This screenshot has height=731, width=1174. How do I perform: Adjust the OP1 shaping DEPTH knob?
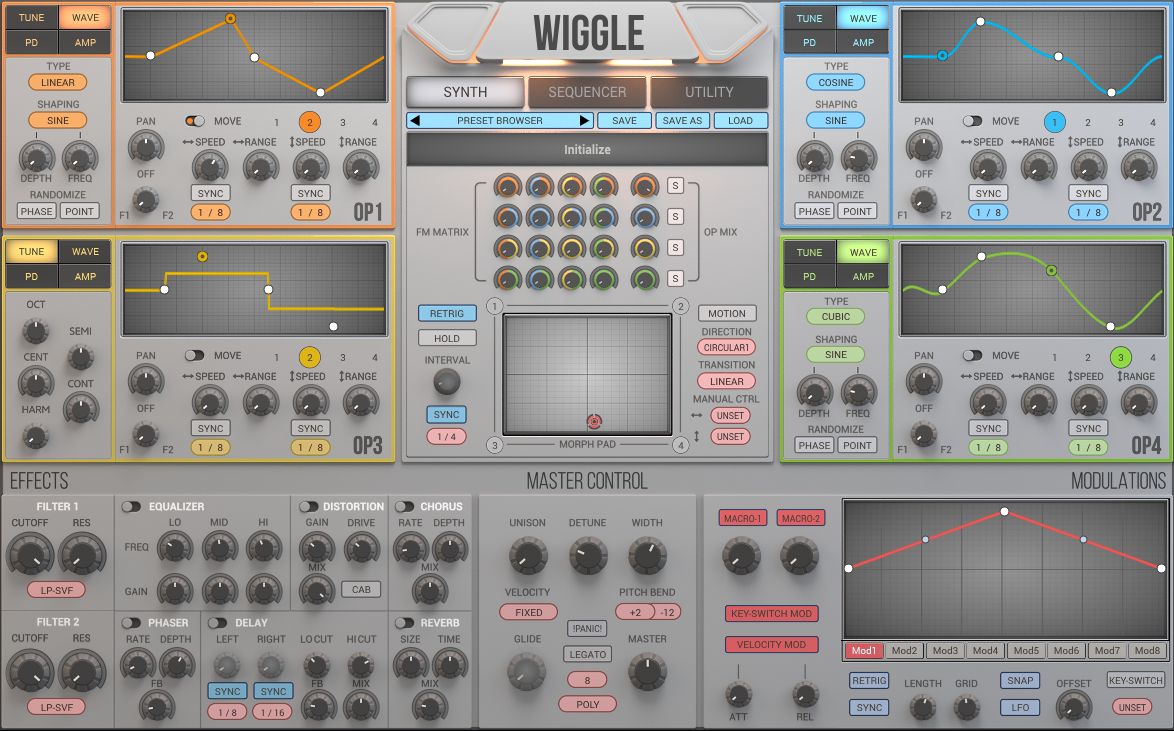[36, 157]
